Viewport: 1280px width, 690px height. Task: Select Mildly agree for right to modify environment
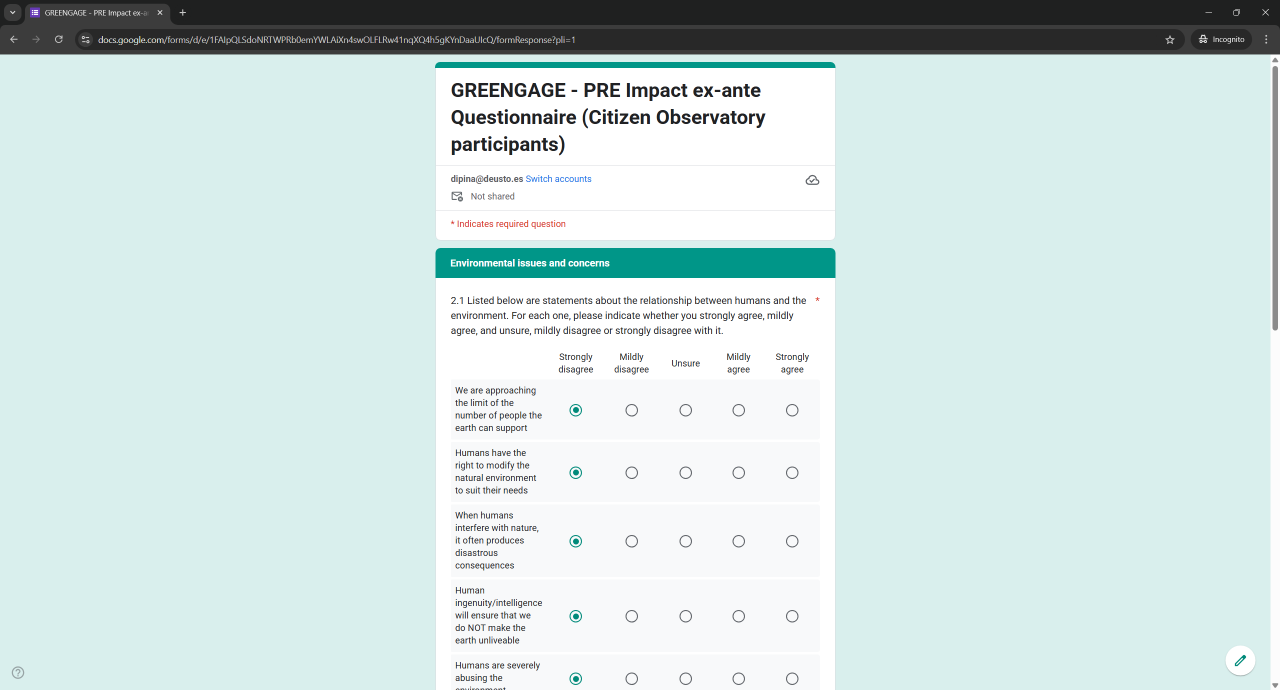tap(739, 472)
